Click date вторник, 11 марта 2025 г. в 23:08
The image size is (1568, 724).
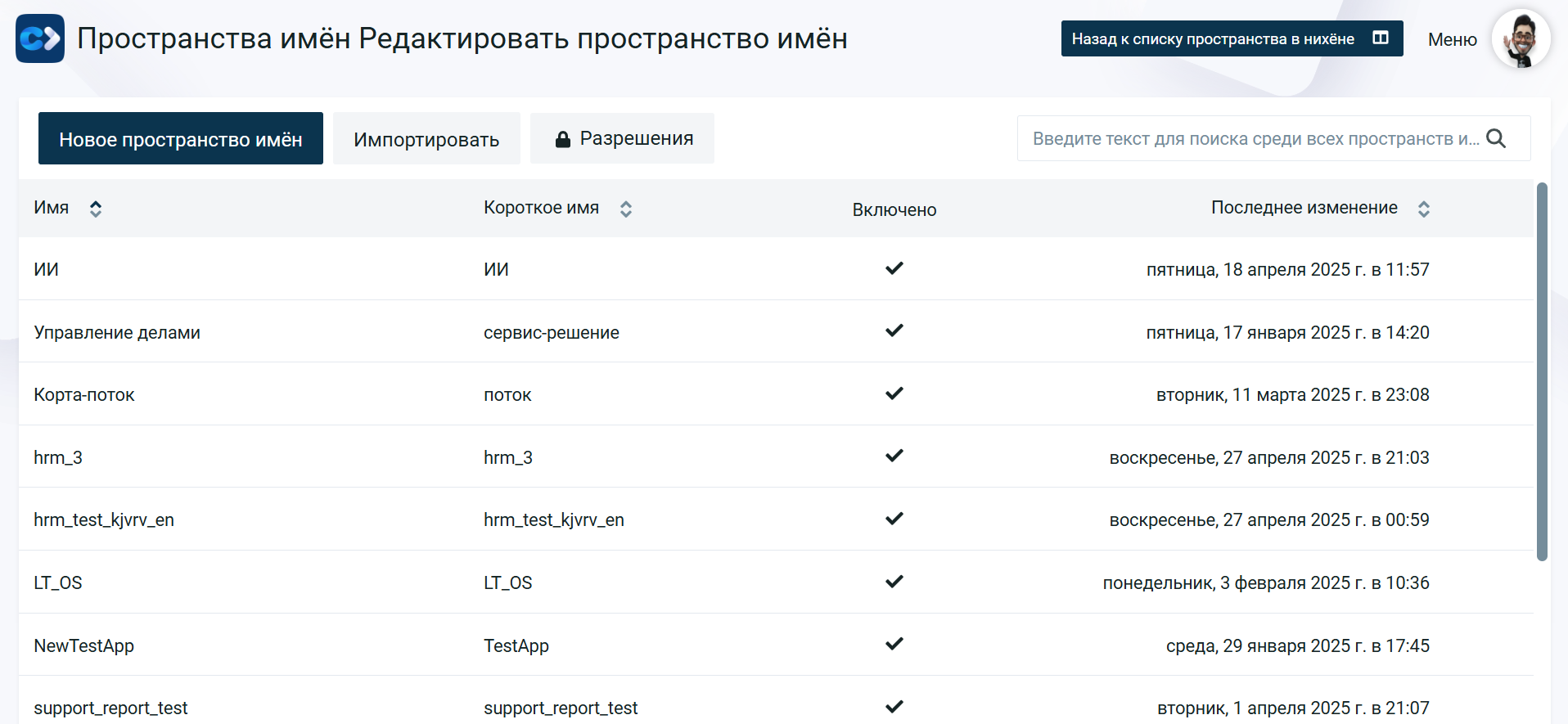coord(1293,394)
